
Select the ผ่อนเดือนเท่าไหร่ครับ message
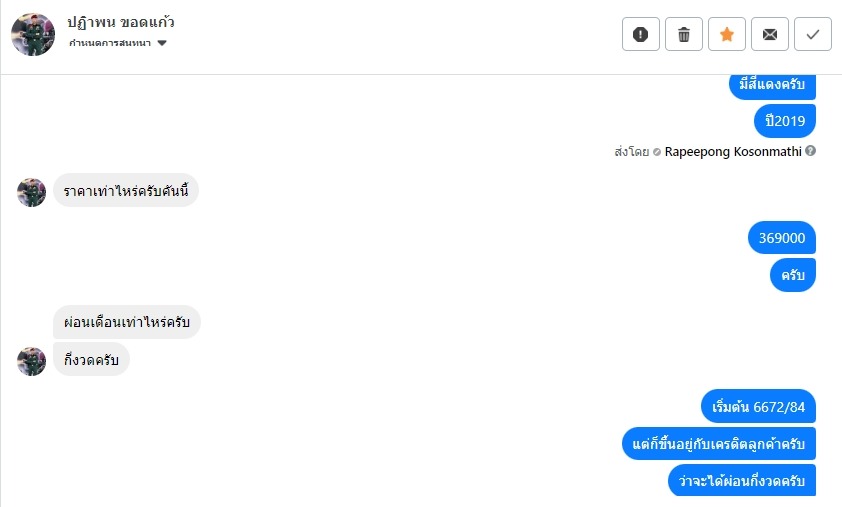127,323
